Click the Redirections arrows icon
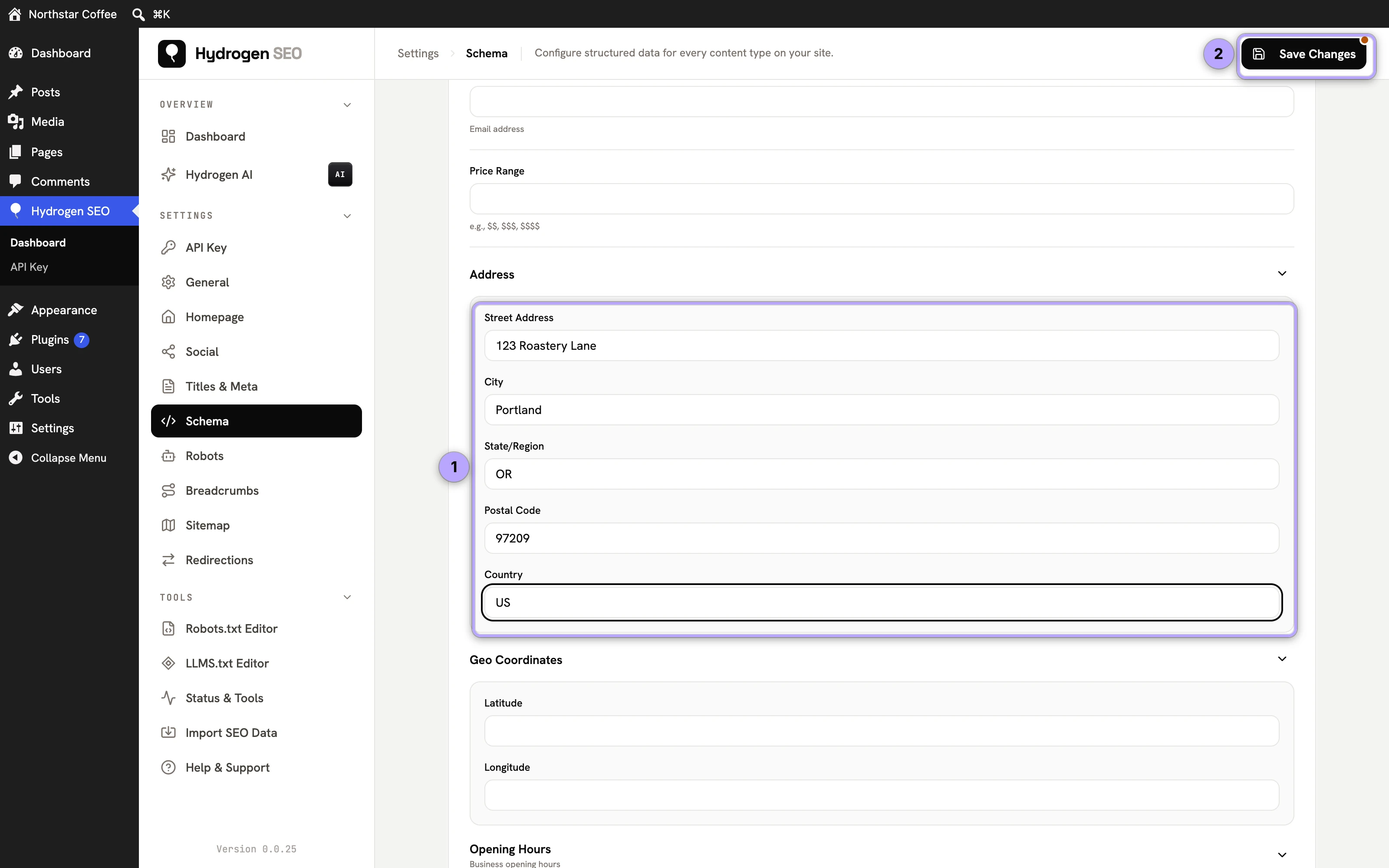Image resolution: width=1389 pixels, height=868 pixels. [x=168, y=560]
